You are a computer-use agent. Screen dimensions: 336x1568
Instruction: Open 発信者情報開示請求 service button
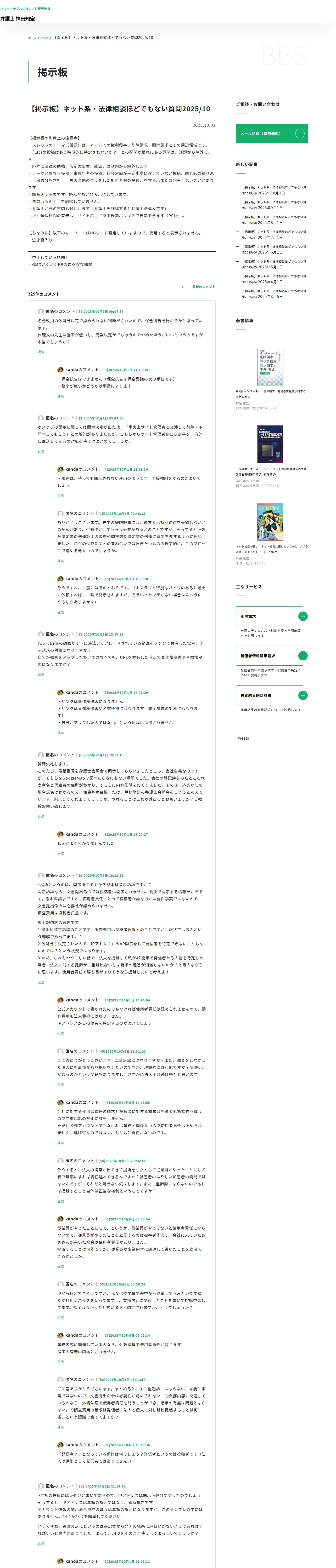coord(270,656)
